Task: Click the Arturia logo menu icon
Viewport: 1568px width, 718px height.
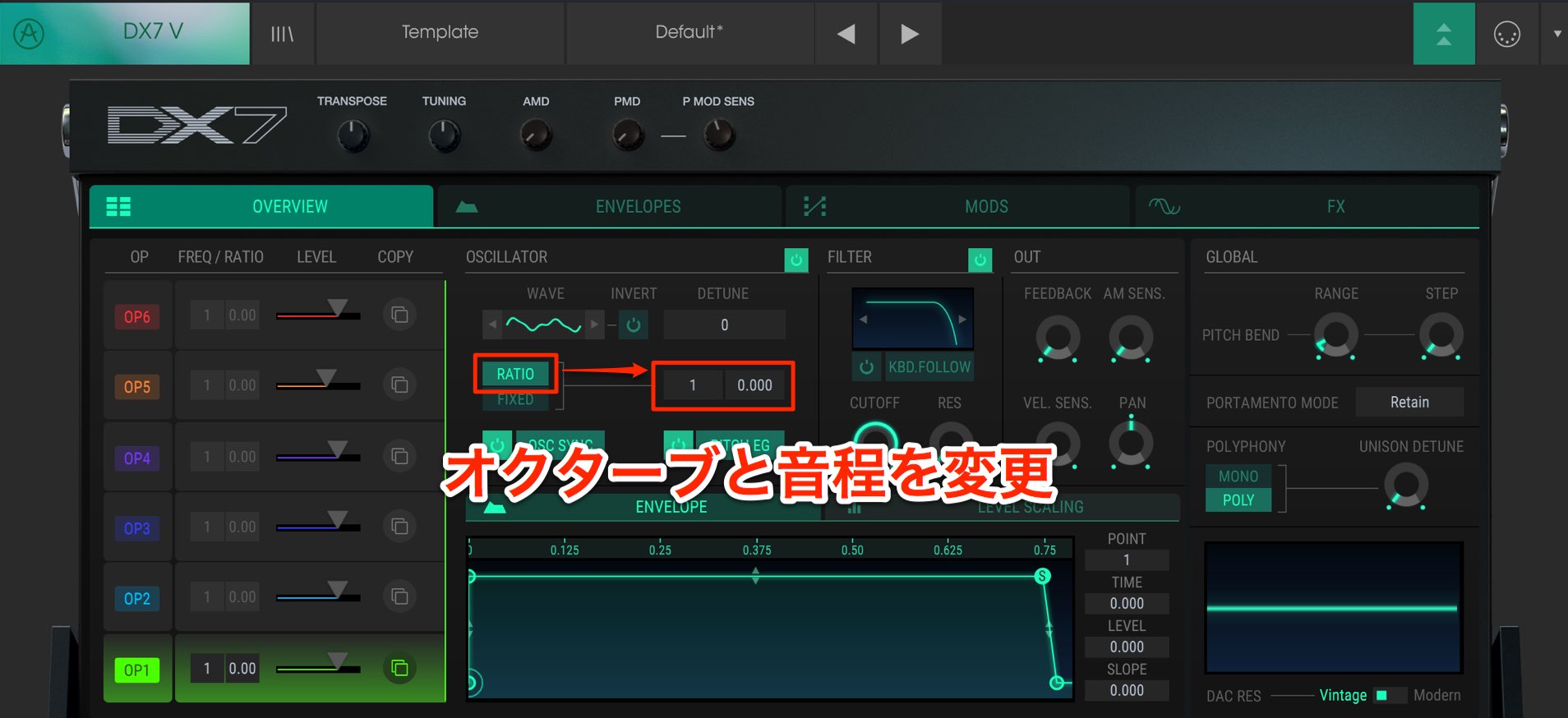Action: click(x=30, y=34)
